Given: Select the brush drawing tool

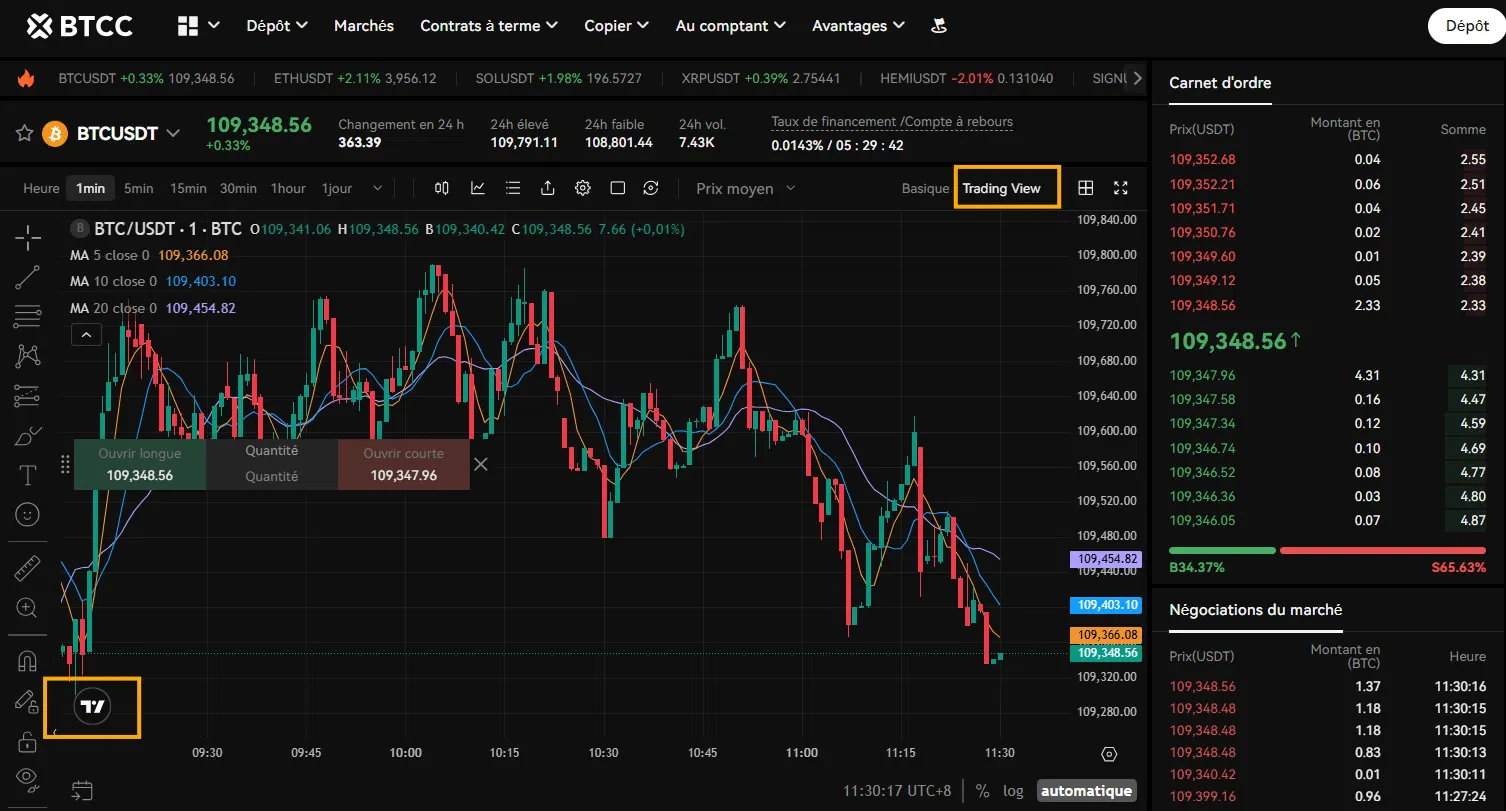Looking at the screenshot, I should (27, 435).
